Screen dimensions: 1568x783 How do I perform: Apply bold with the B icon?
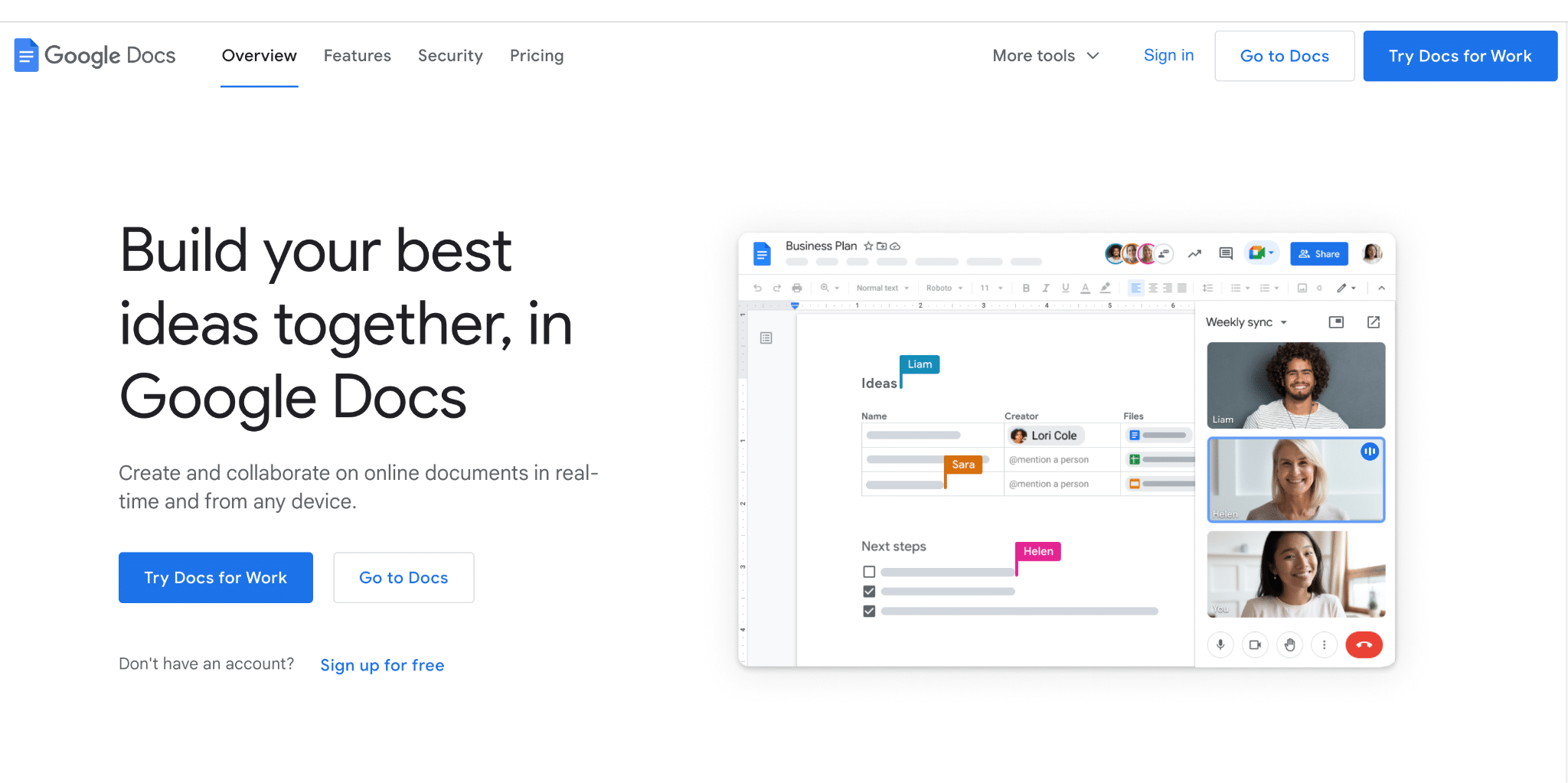pos(1026,288)
